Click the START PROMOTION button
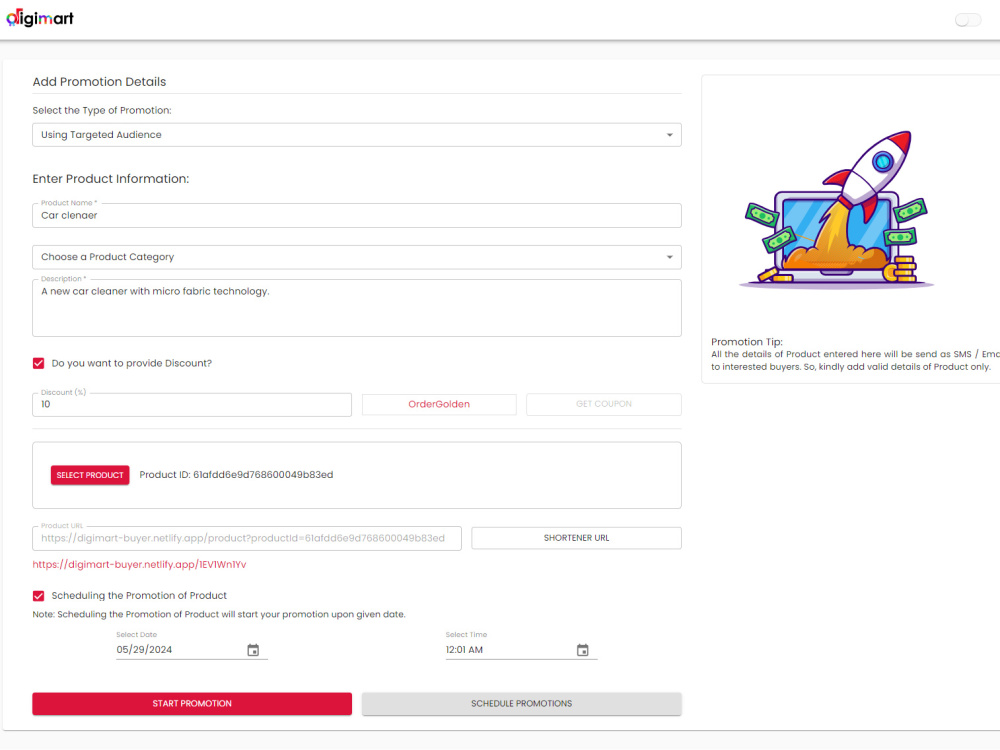 tap(191, 703)
